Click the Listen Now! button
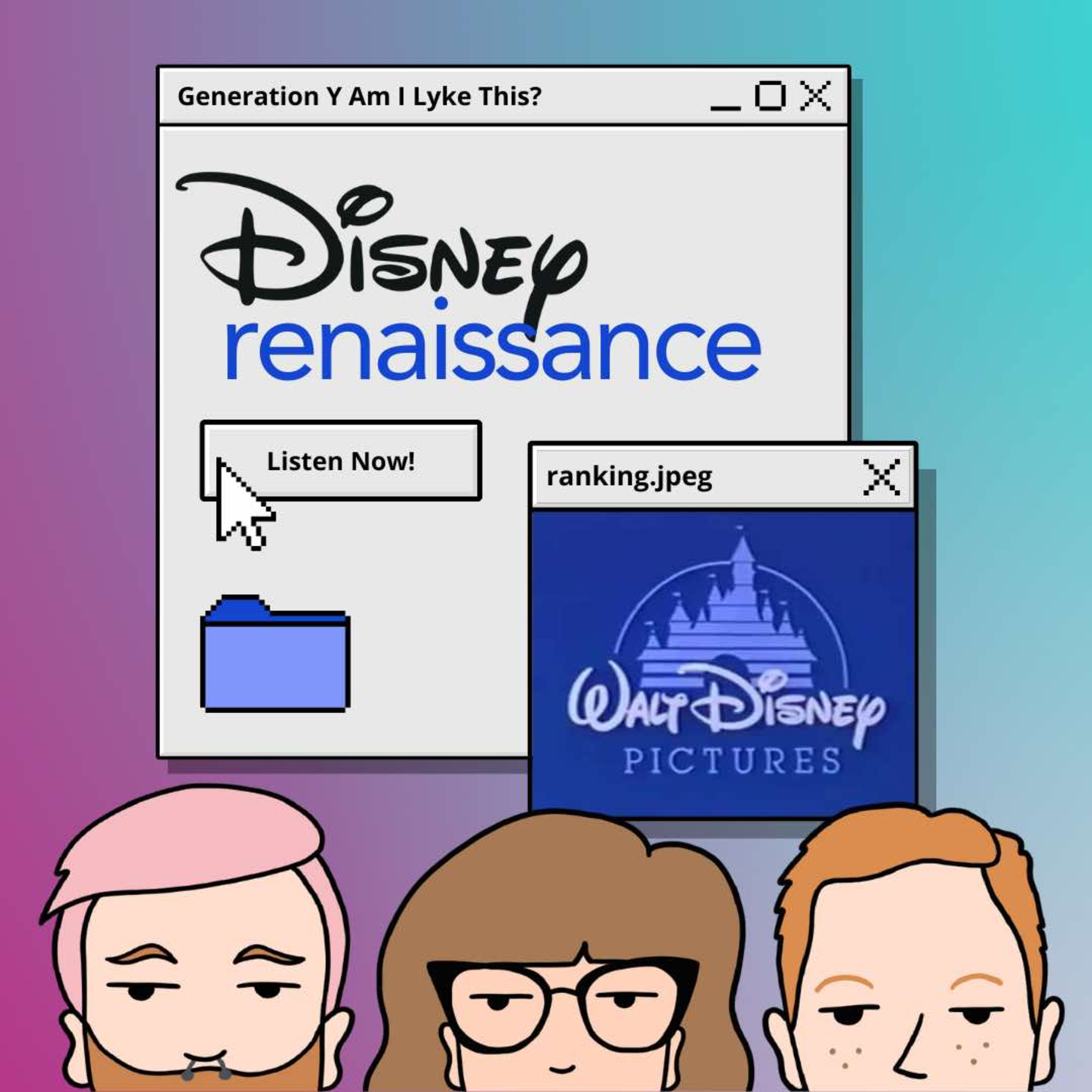The image size is (1092, 1092). (x=341, y=461)
